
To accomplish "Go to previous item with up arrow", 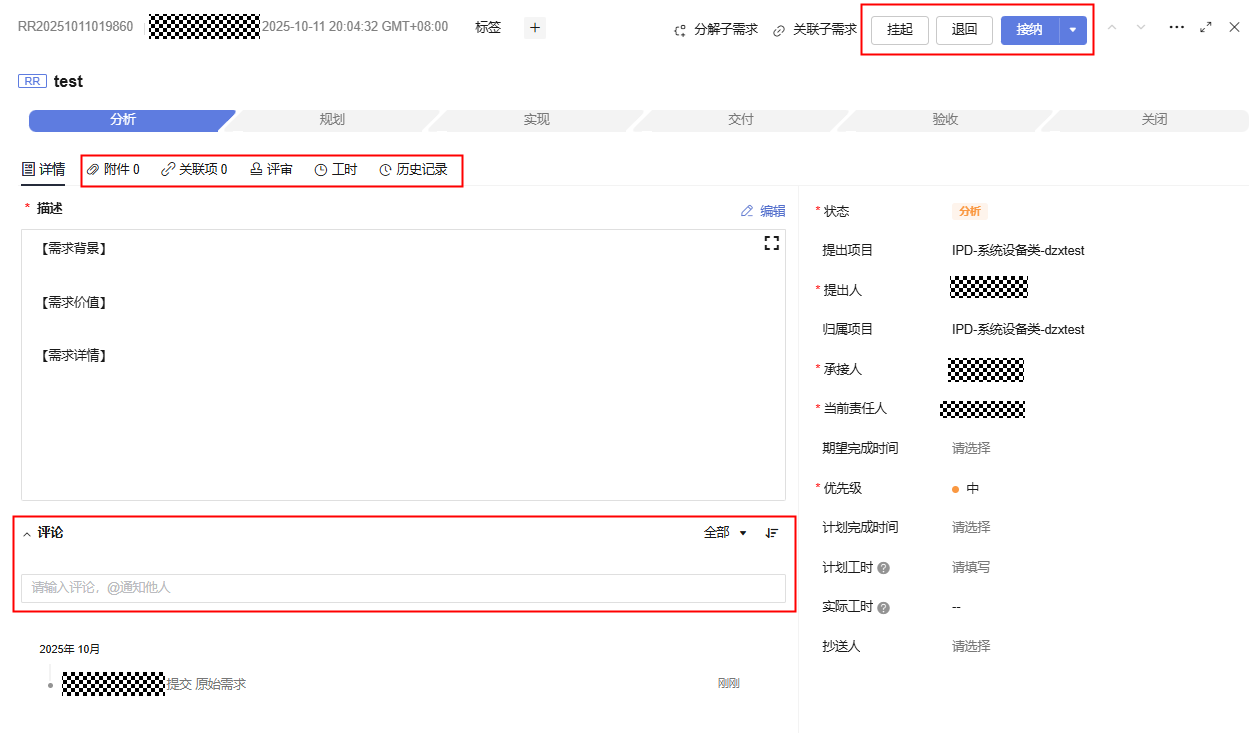I will click(x=1112, y=28).
